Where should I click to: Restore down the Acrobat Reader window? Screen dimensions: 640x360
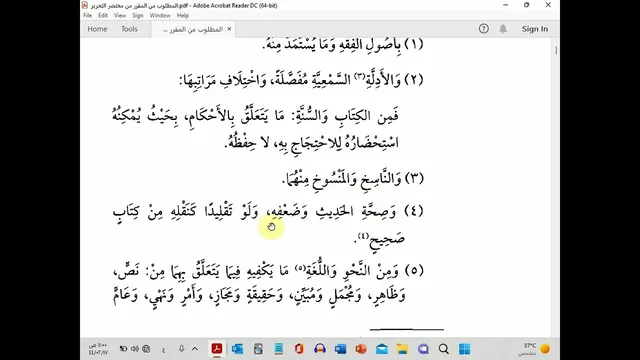tap(527, 5)
